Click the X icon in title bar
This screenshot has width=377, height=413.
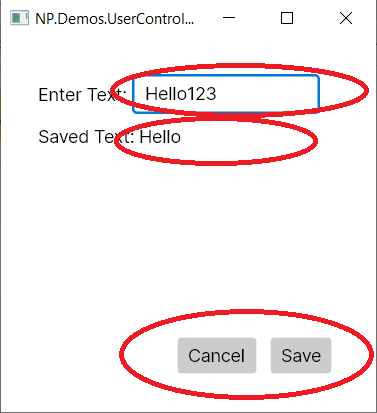[346, 18]
